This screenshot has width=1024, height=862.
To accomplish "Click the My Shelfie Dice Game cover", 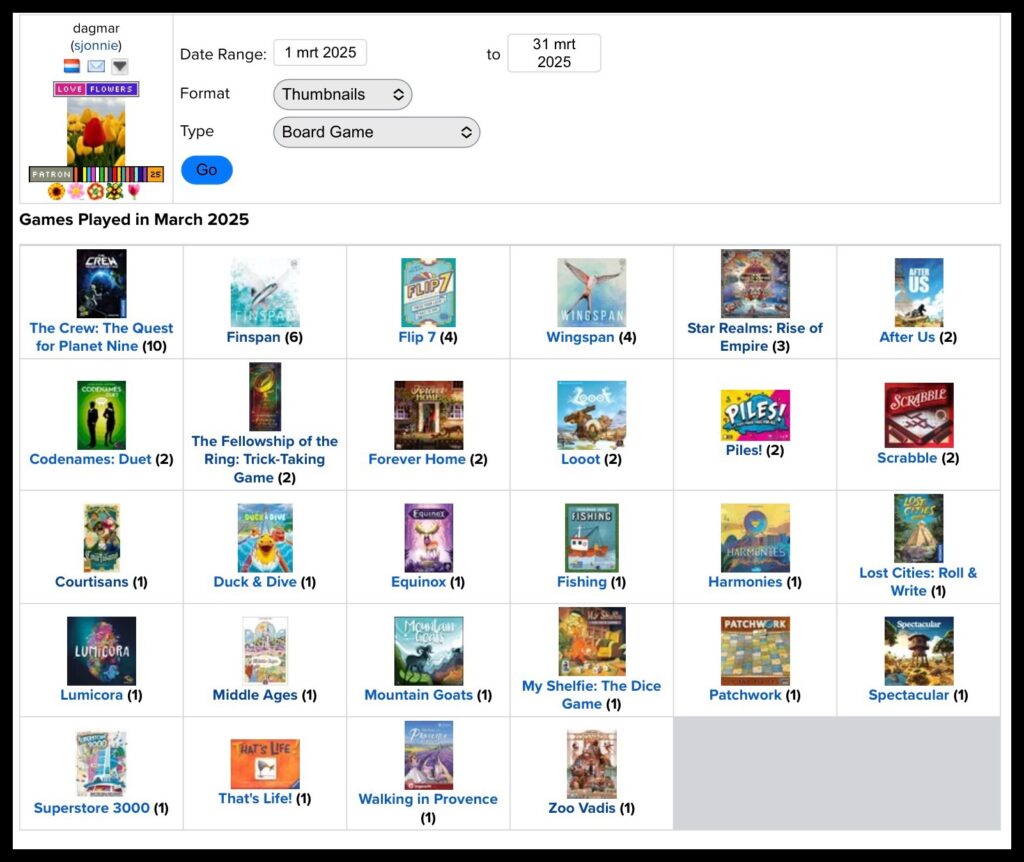I will 591,642.
